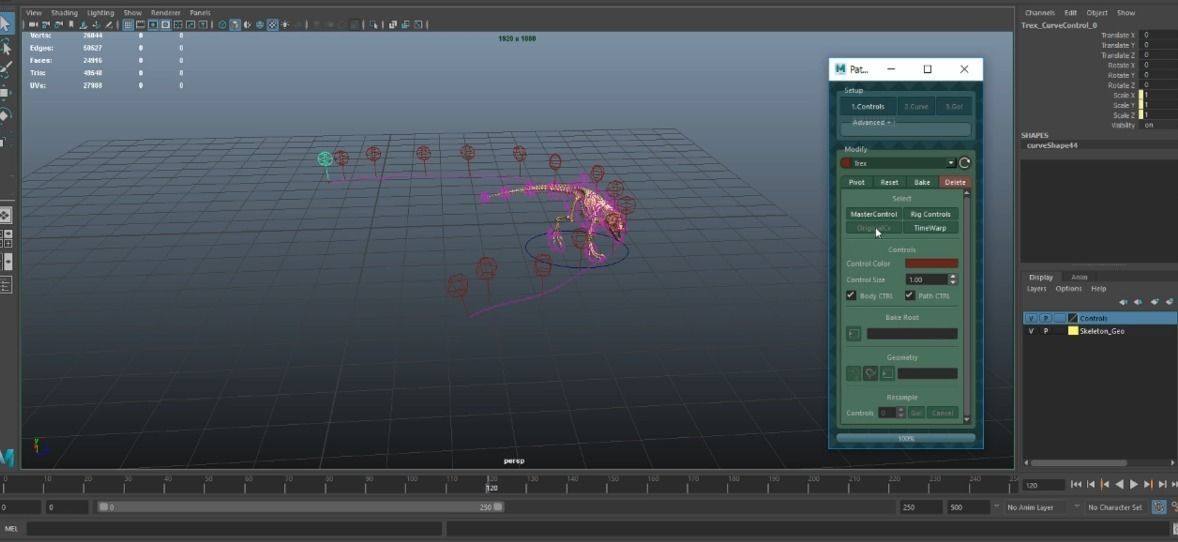1178x542 pixels.
Task: Play the animation forward
Action: (1134, 484)
